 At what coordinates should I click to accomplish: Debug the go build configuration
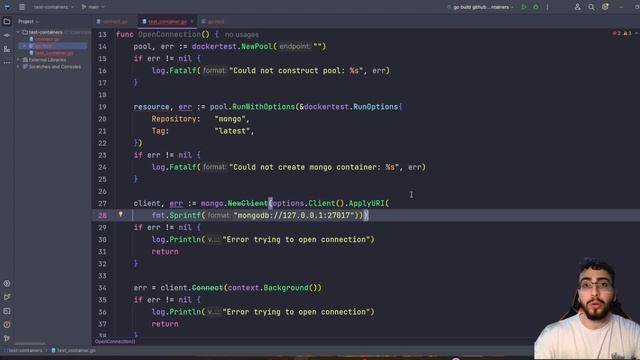[x=536, y=7]
